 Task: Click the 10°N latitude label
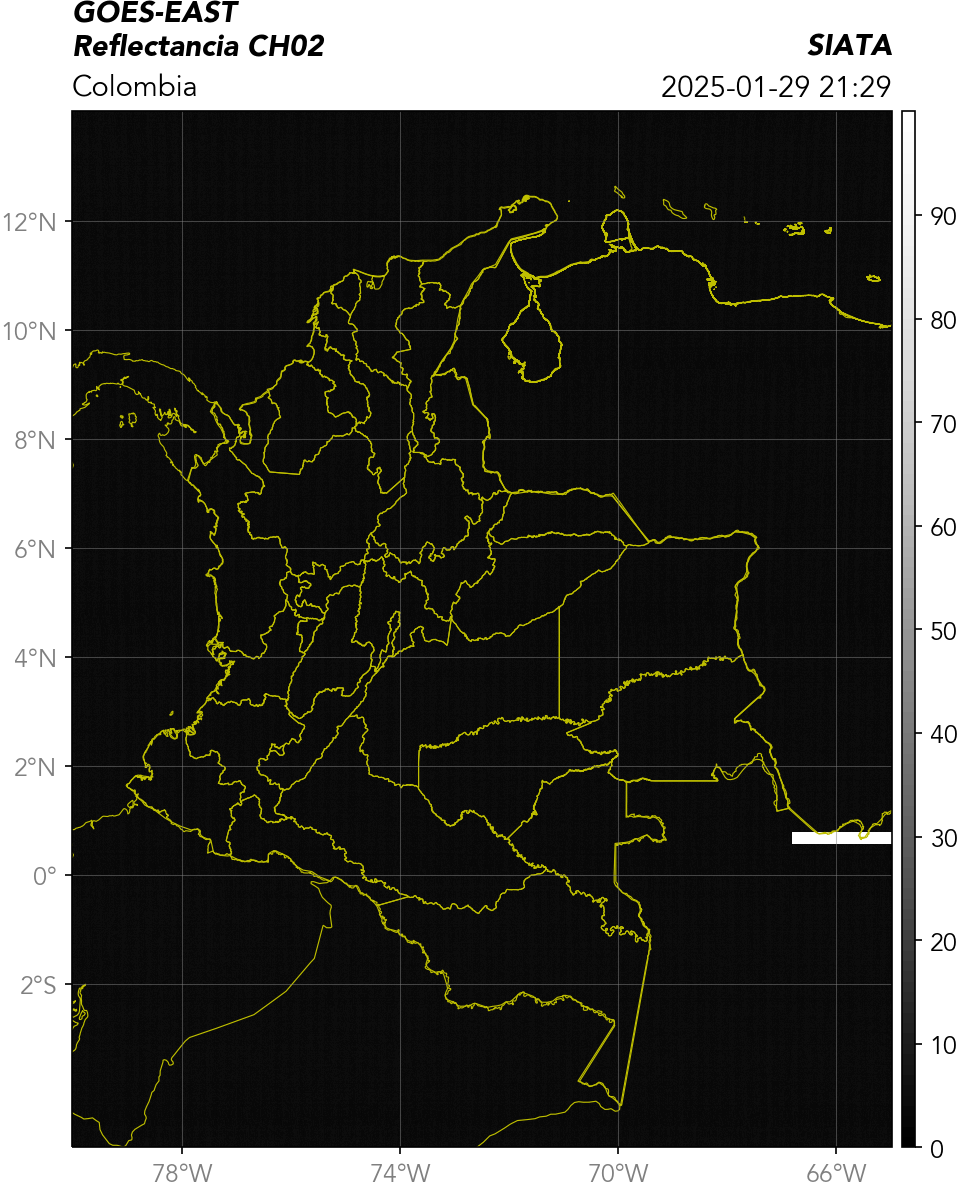[30, 331]
